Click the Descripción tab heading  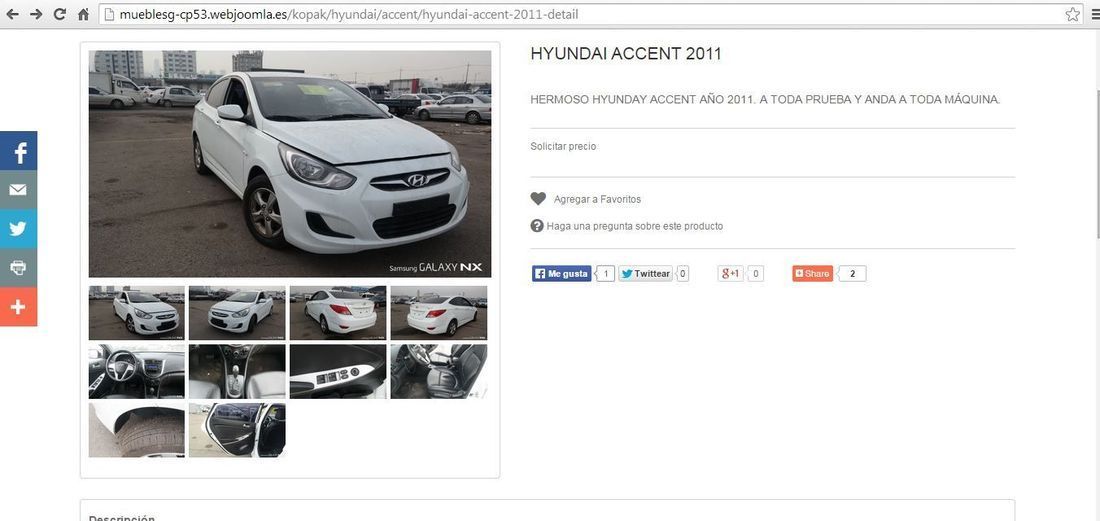pos(121,517)
